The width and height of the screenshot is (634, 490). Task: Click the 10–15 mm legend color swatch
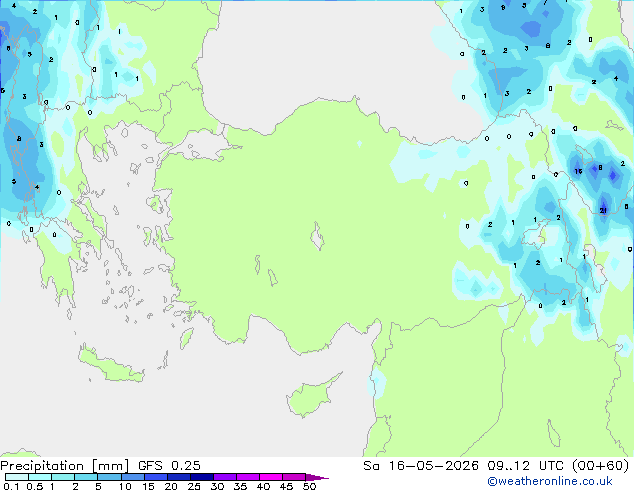(x=132, y=477)
